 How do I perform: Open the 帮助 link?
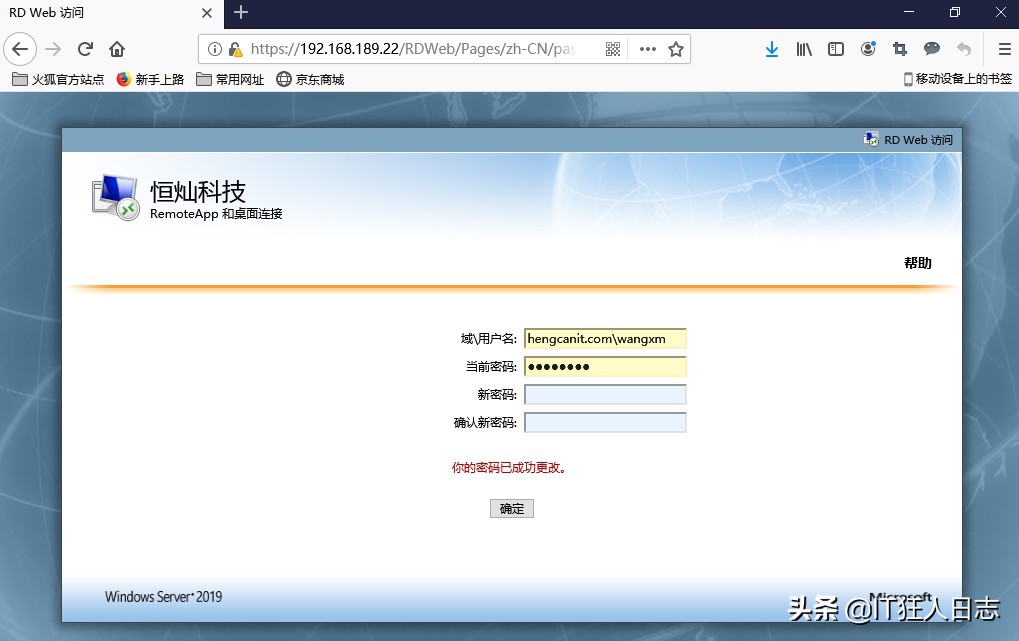916,263
